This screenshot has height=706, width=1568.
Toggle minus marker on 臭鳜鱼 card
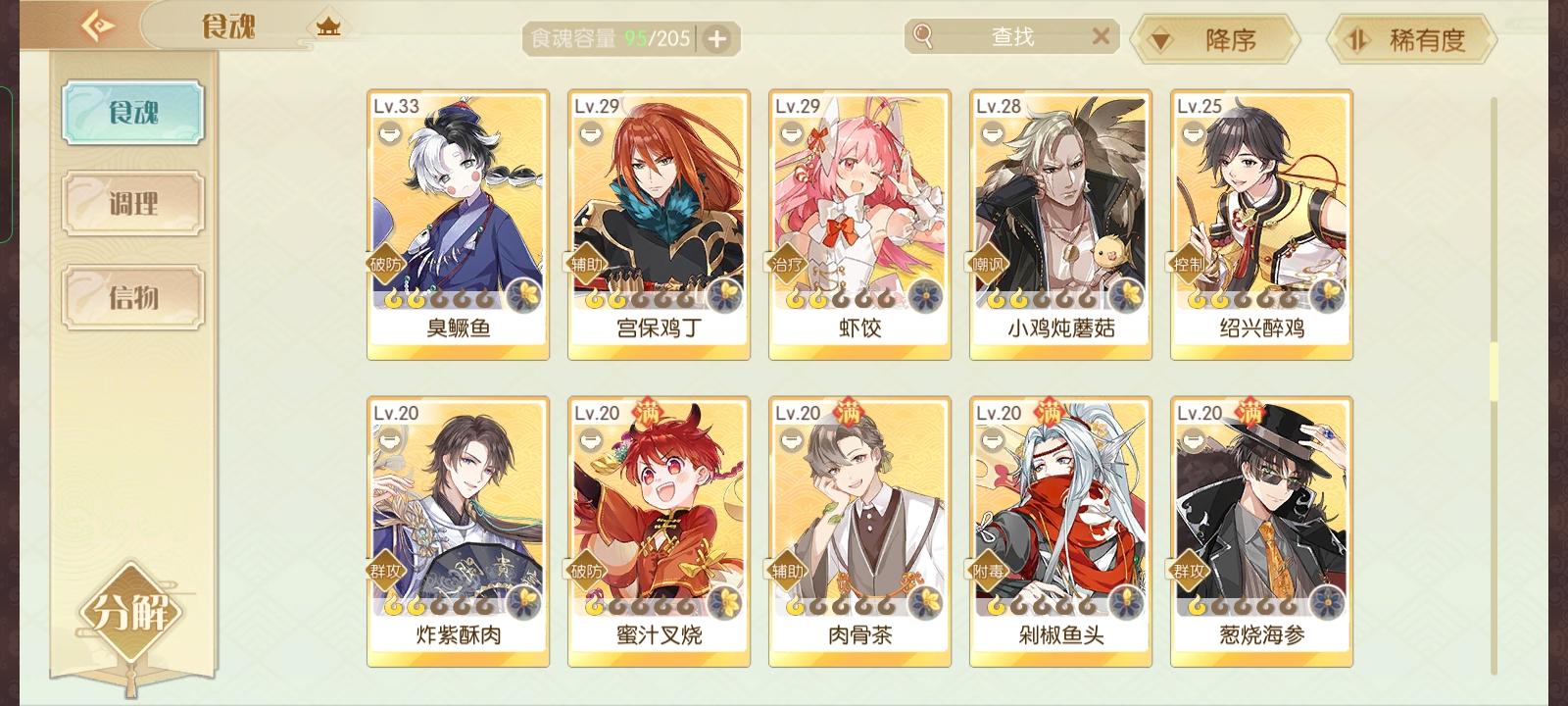[386, 132]
